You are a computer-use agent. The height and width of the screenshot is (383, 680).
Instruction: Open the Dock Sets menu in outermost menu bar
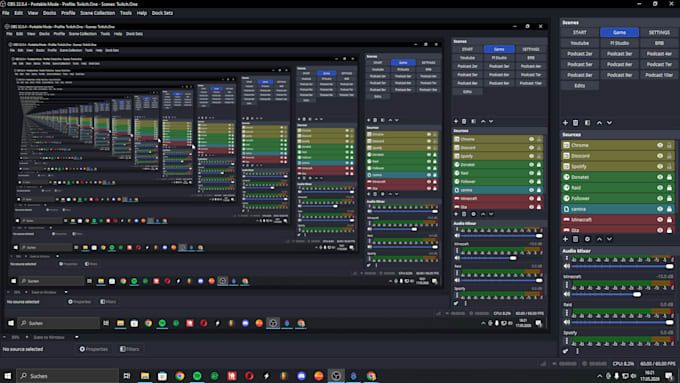click(x=162, y=13)
